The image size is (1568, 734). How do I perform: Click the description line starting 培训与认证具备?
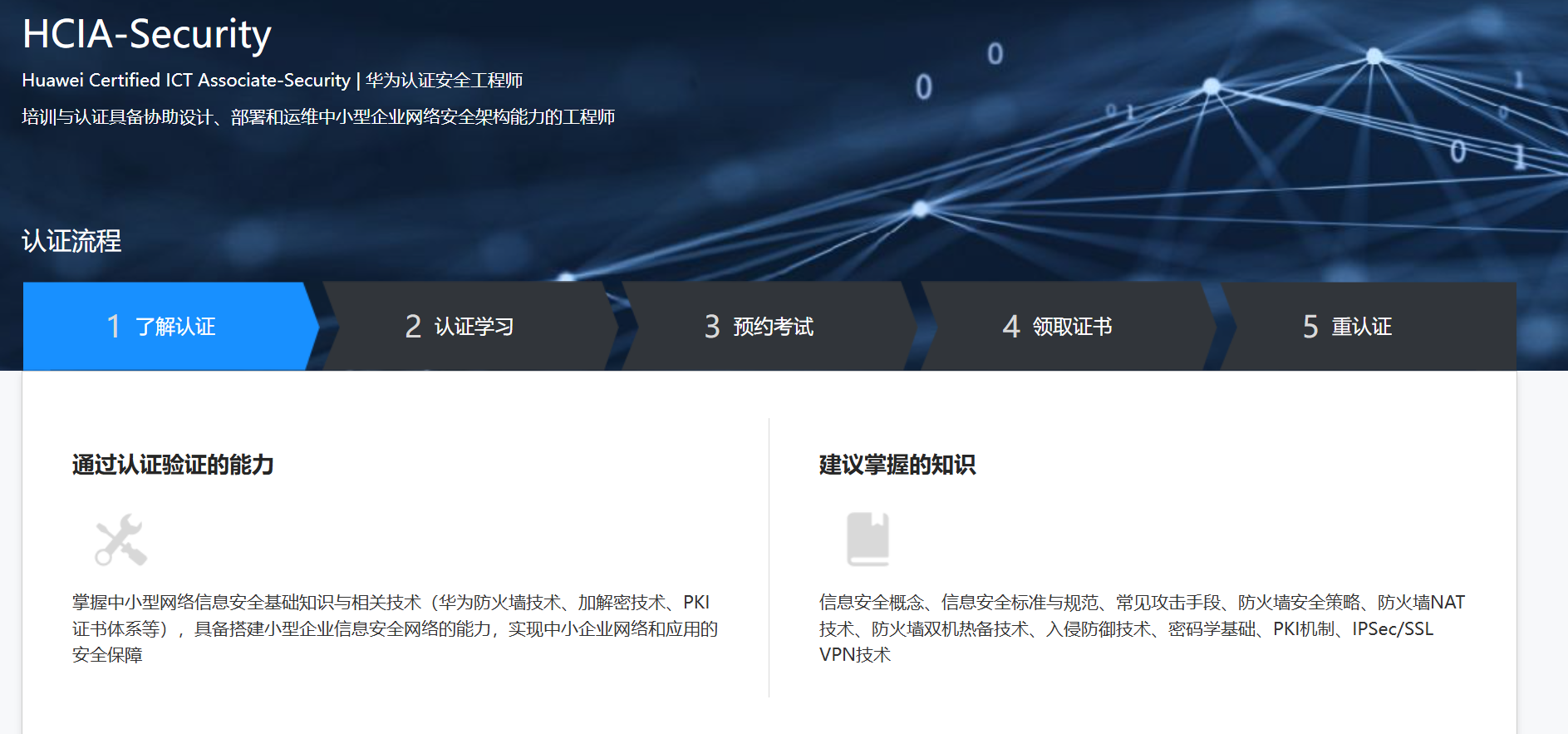tap(318, 117)
